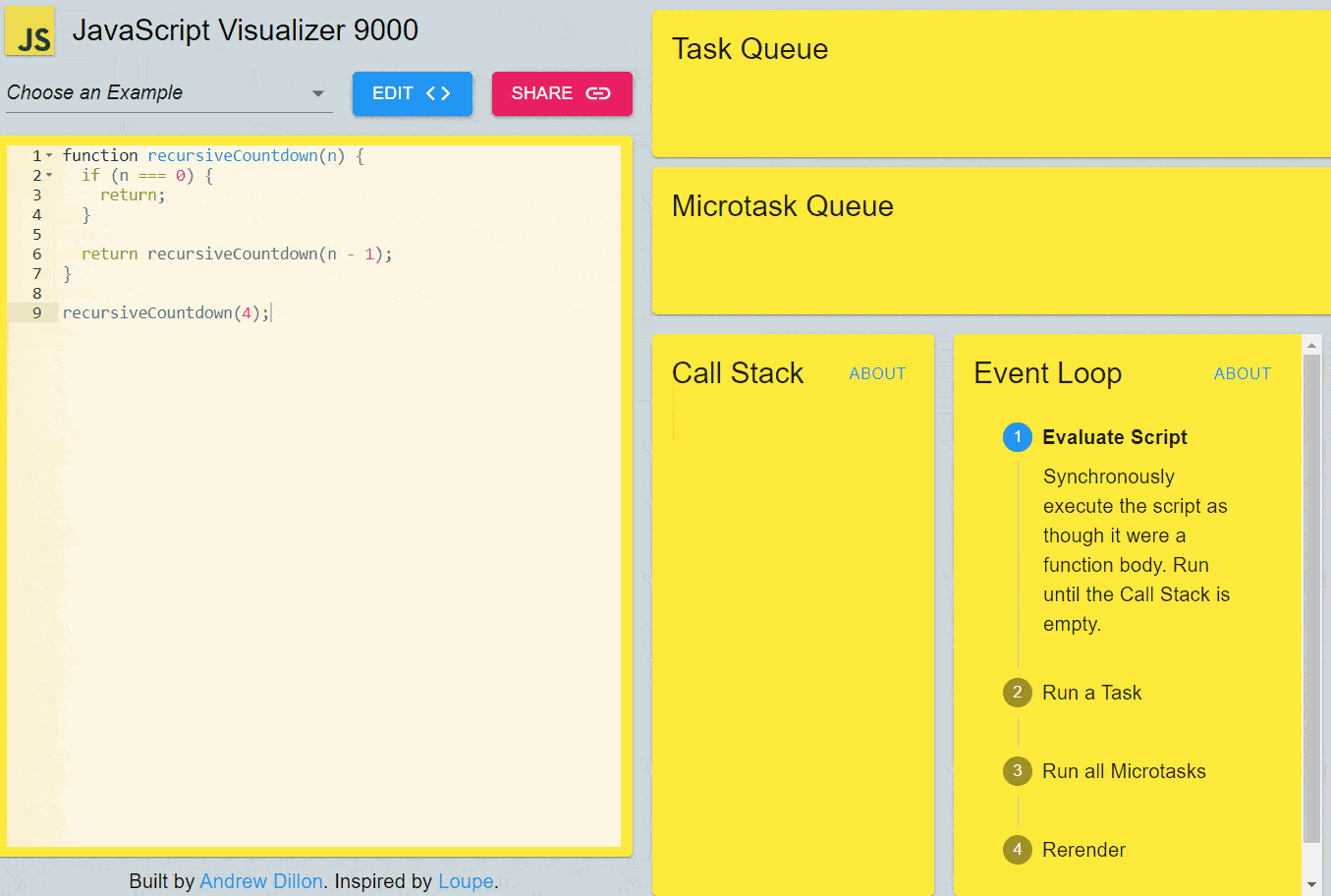1331x896 pixels.
Task: Open the Call Stack ABOUT info
Action: (x=877, y=373)
